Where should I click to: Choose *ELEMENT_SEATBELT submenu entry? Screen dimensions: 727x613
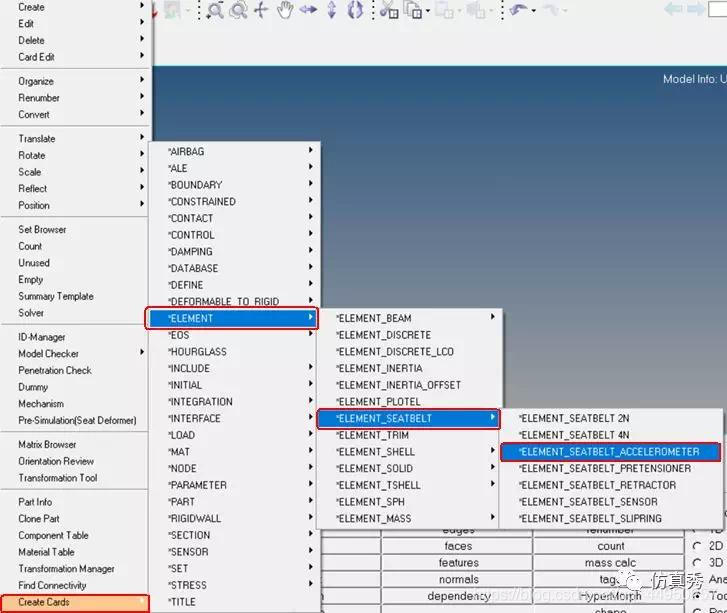click(x=408, y=418)
